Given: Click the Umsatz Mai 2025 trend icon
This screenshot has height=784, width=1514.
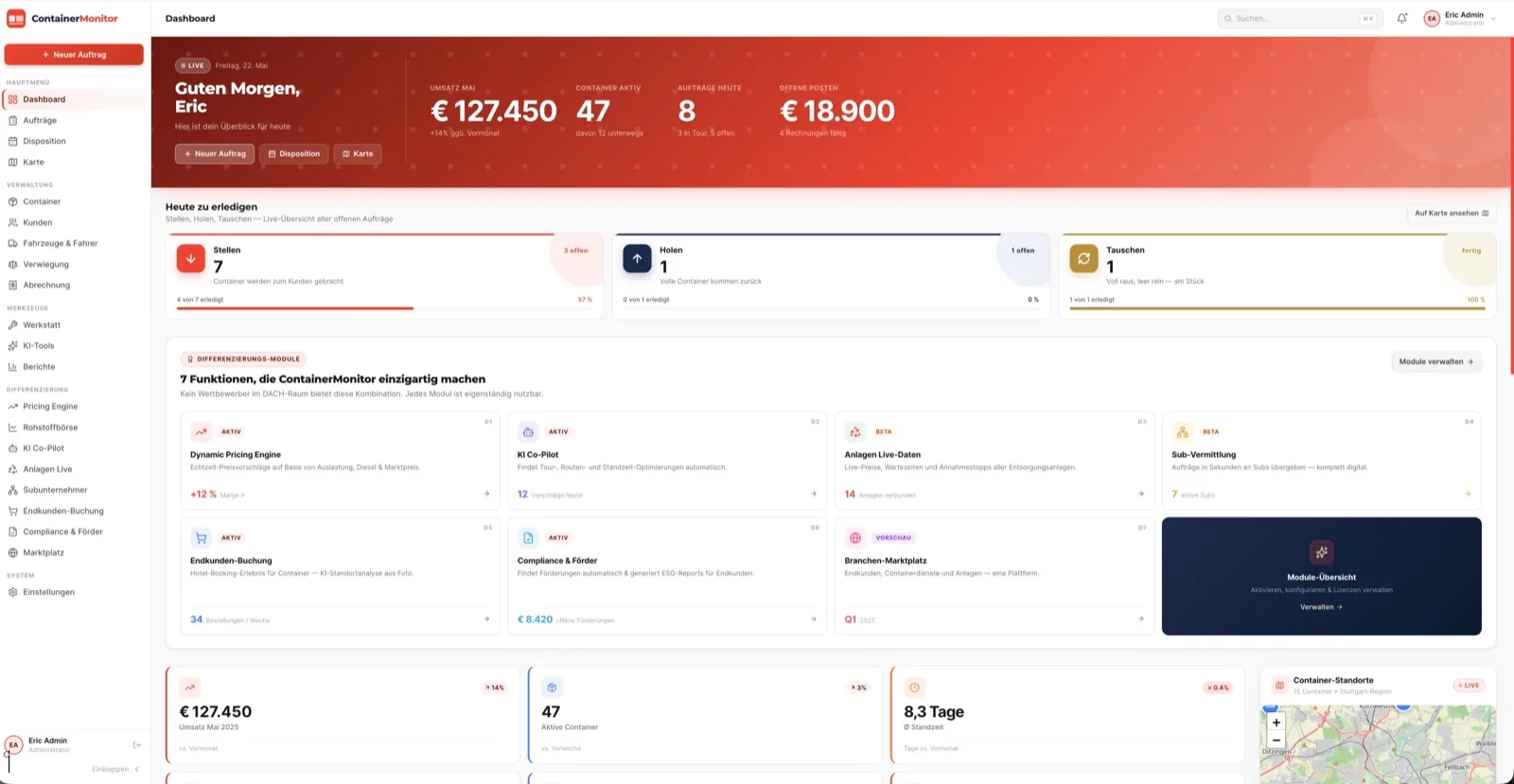Looking at the screenshot, I should coord(190,688).
